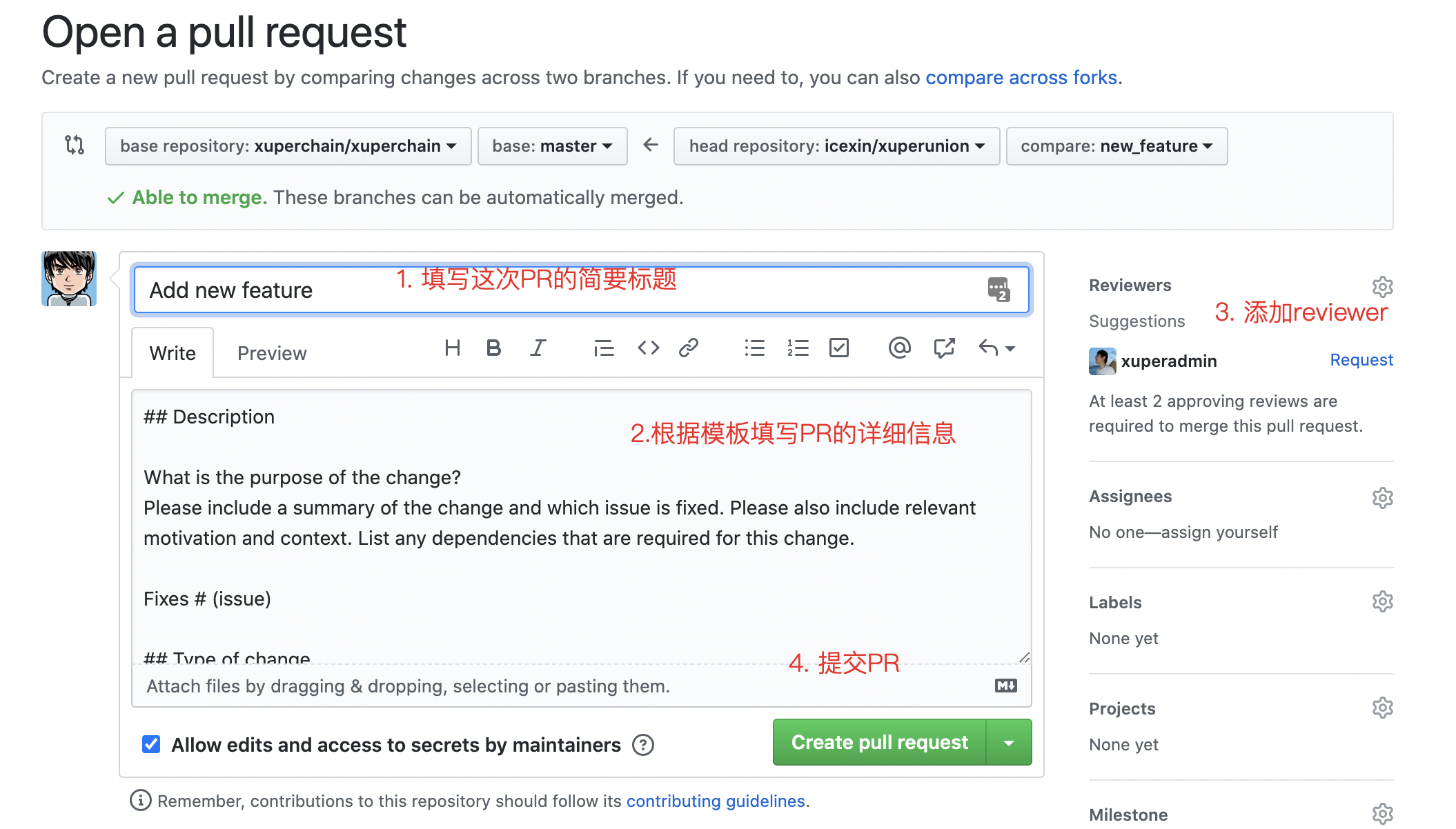Open compare new_feature branch dropdown
This screenshot has height=829, width=1456.
[1116, 146]
